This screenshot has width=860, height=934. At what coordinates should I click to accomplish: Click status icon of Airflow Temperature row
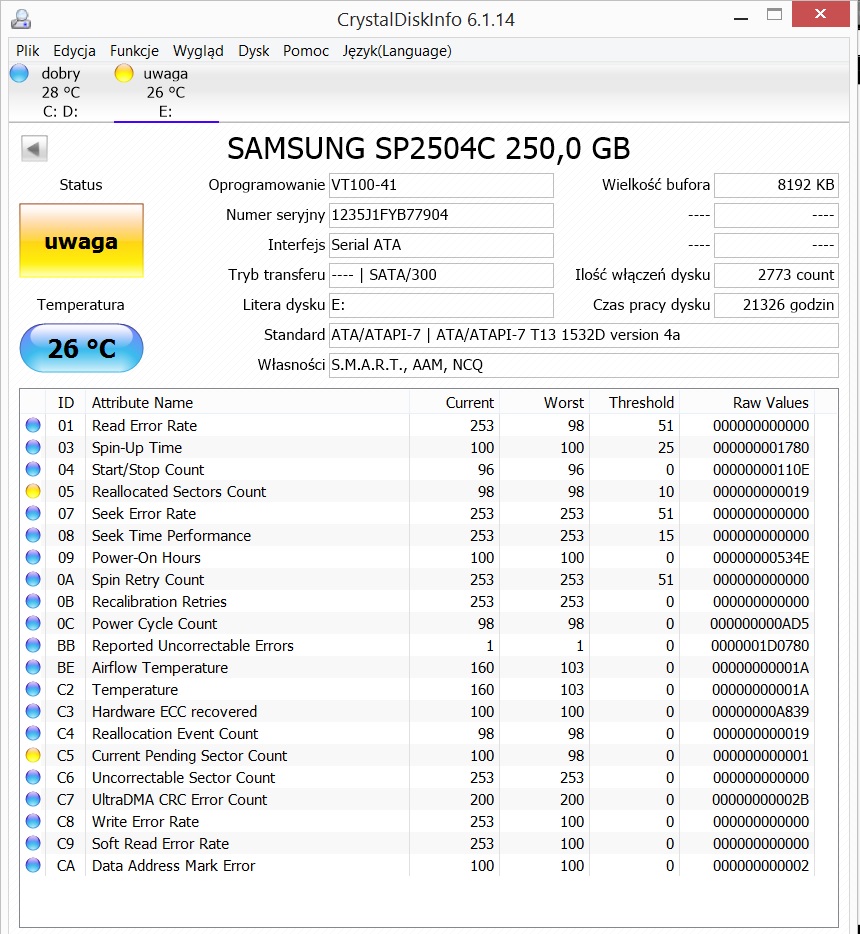(x=33, y=668)
